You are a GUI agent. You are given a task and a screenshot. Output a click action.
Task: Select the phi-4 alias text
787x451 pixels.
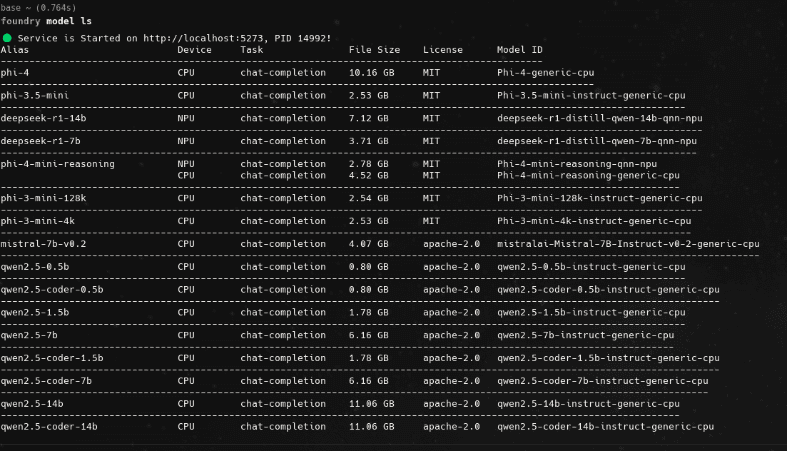coord(15,73)
